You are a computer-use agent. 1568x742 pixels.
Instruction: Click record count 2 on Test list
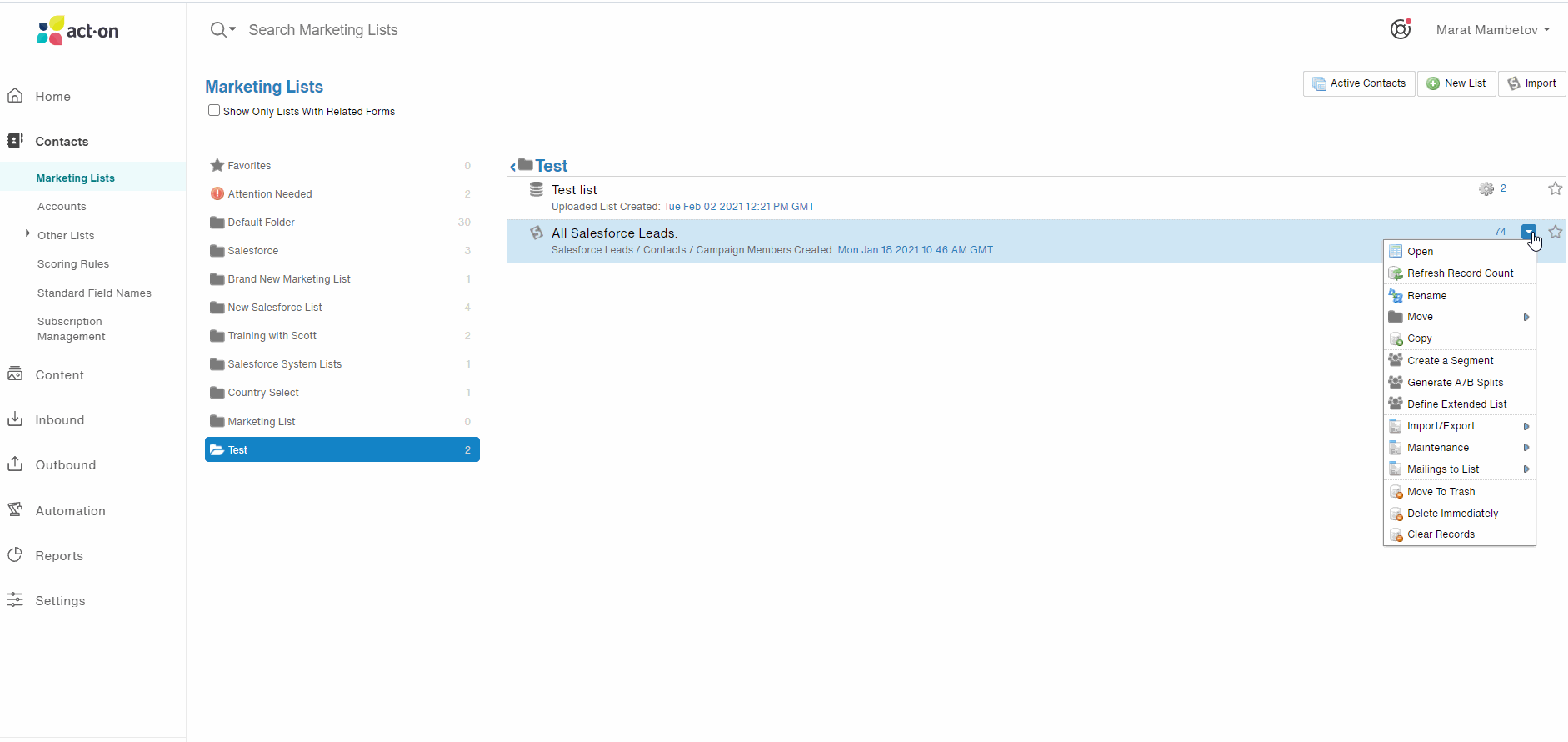(x=1503, y=188)
